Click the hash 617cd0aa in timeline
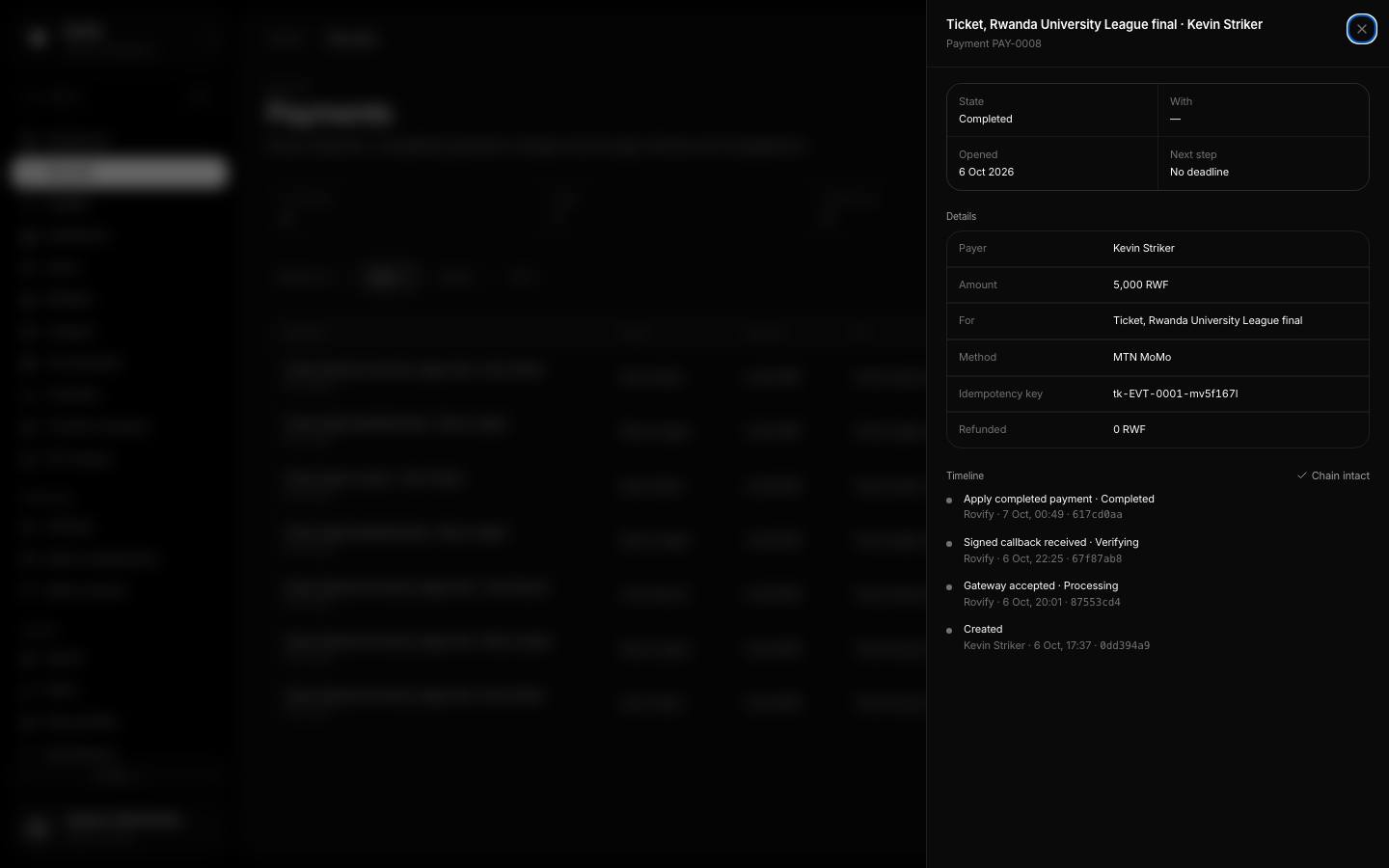This screenshot has height=868, width=1389. [x=1097, y=515]
